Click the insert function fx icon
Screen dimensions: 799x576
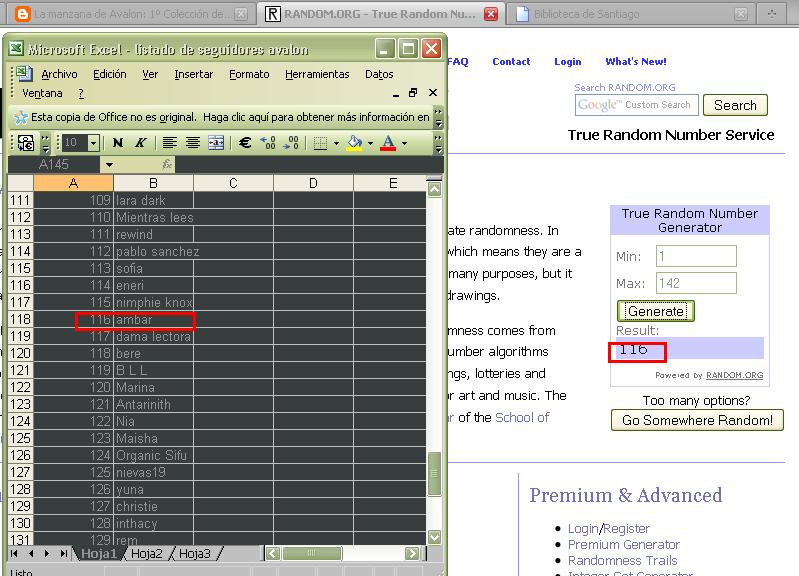(167, 164)
